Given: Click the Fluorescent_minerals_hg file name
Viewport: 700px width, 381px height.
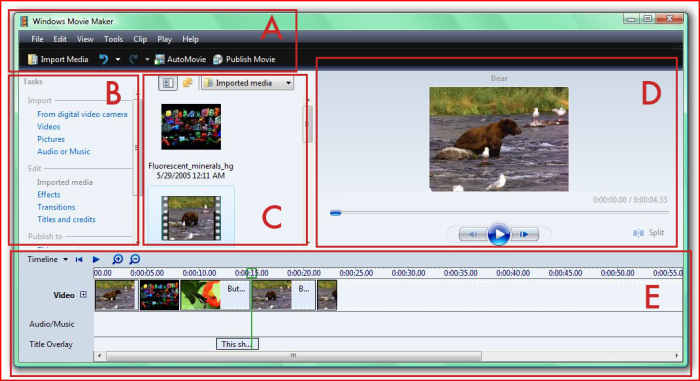Looking at the screenshot, I should pos(191,166).
